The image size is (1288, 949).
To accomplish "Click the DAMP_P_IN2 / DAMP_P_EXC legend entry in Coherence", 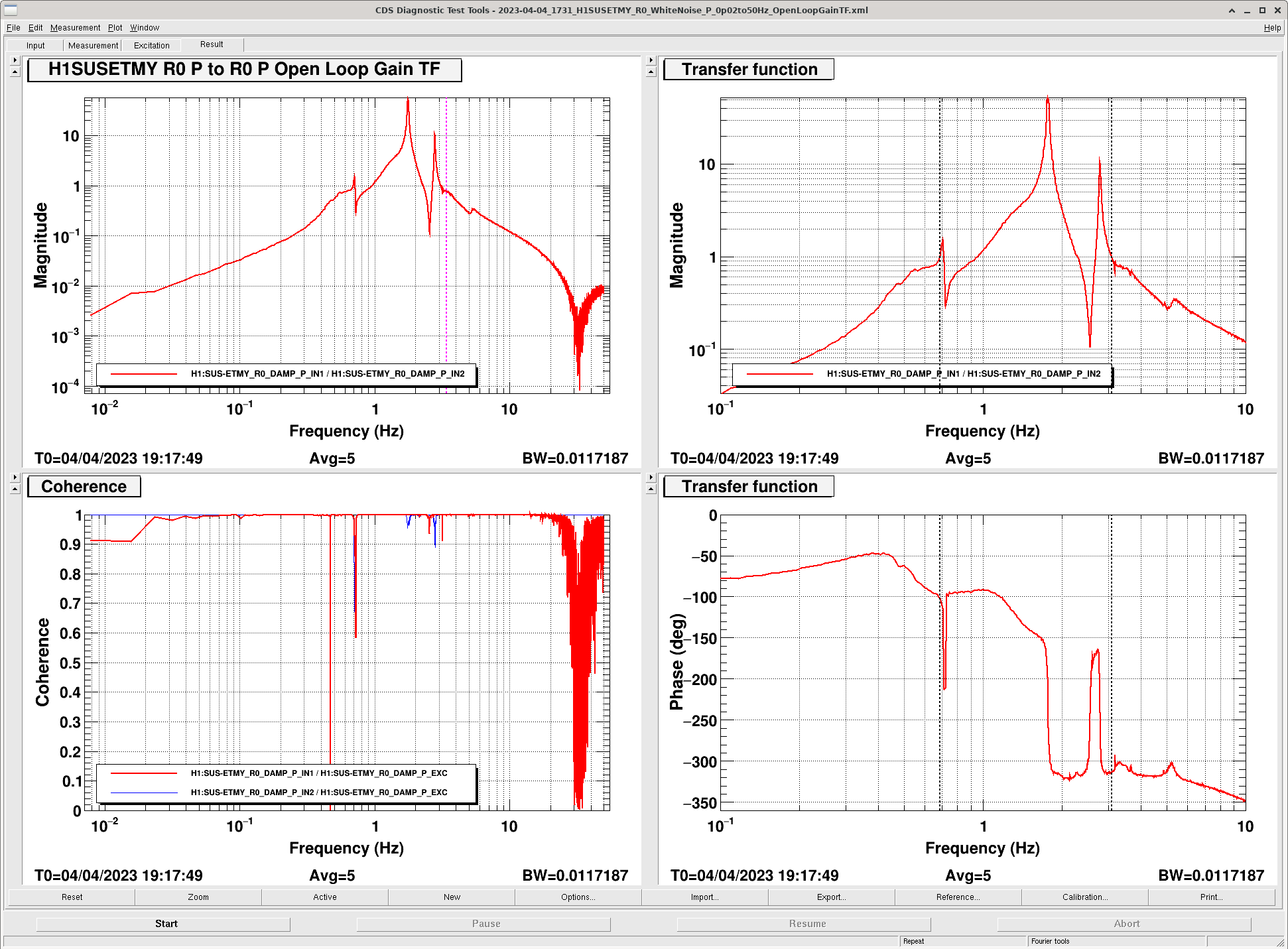I will (x=319, y=792).
